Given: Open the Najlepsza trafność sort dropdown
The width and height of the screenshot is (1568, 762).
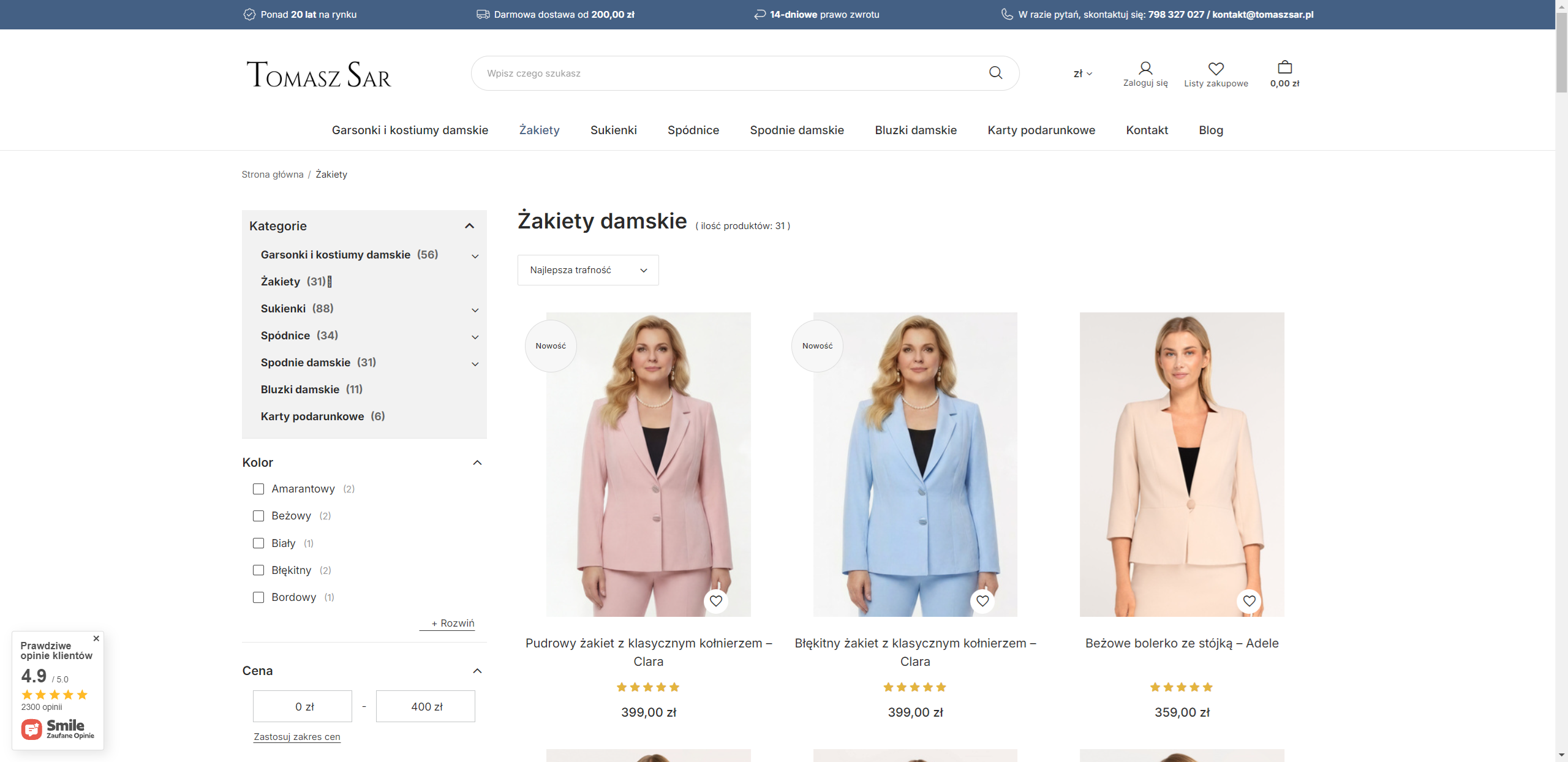Looking at the screenshot, I should (587, 270).
